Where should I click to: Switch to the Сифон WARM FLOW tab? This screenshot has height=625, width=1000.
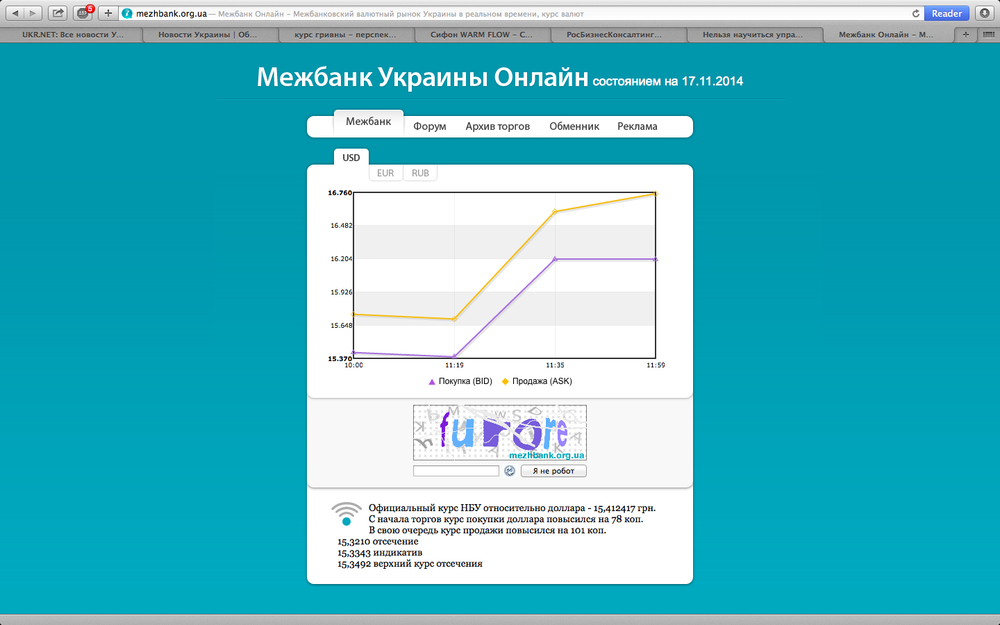click(x=482, y=34)
